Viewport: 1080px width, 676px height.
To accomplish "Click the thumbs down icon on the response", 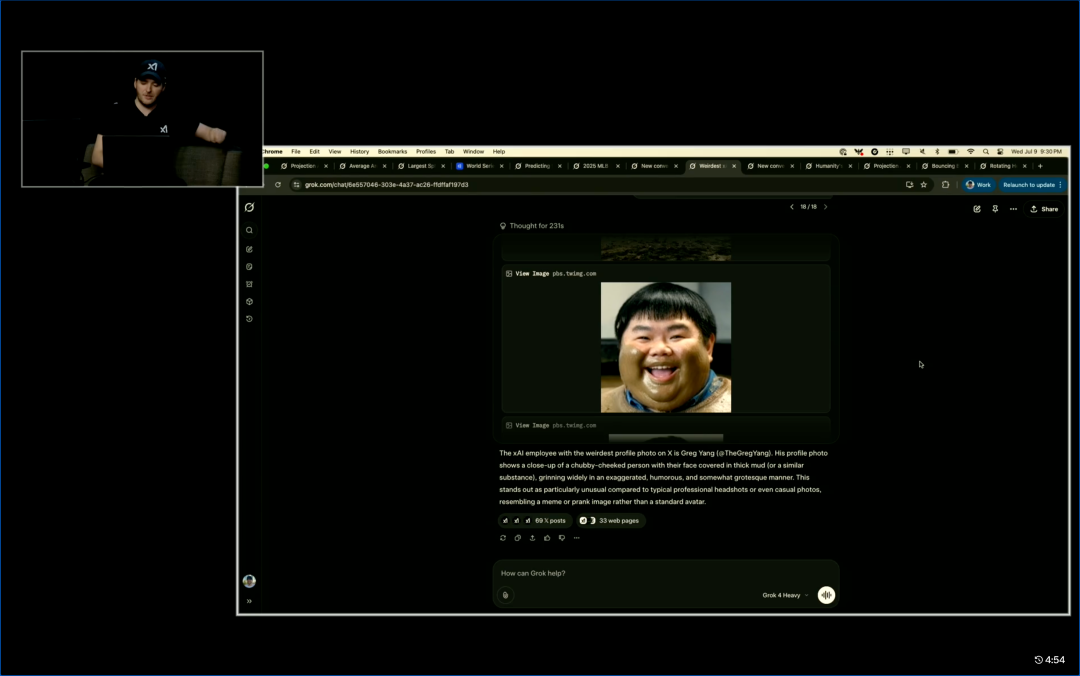I will (562, 538).
